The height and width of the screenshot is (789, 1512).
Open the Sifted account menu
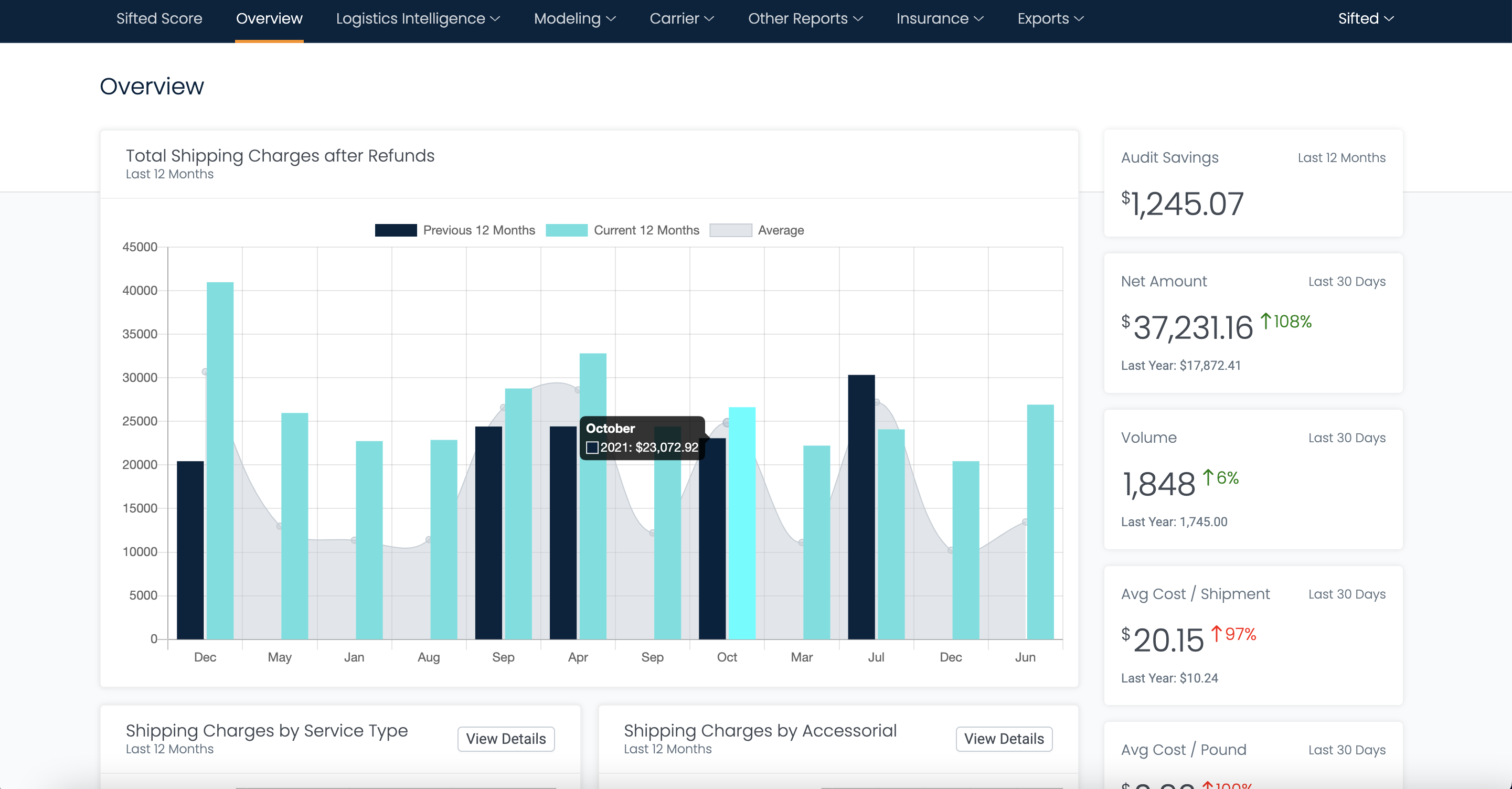(1365, 18)
